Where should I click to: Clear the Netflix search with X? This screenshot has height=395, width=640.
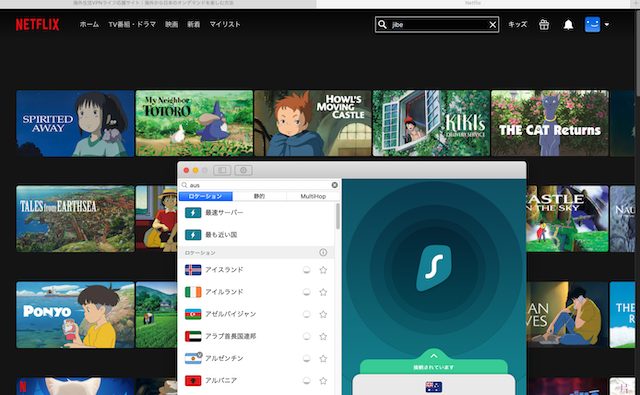[493, 25]
